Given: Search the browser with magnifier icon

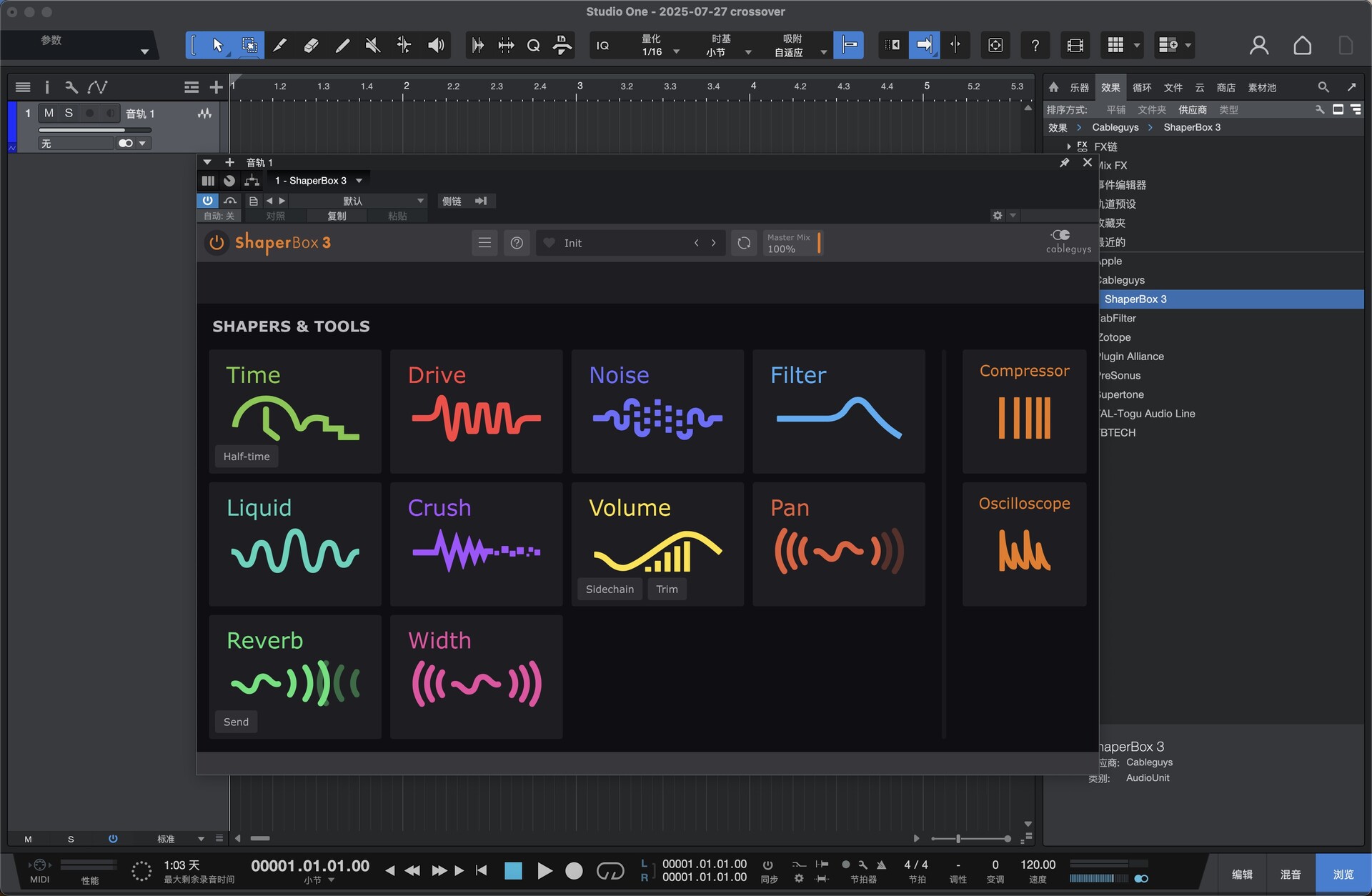Looking at the screenshot, I should tap(1323, 87).
